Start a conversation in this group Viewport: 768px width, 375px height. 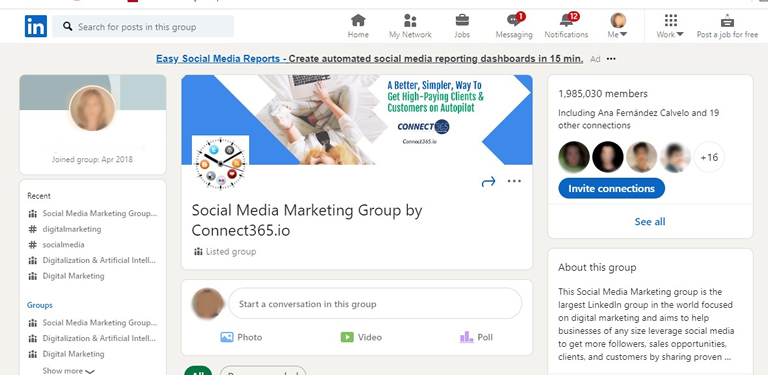(375, 304)
